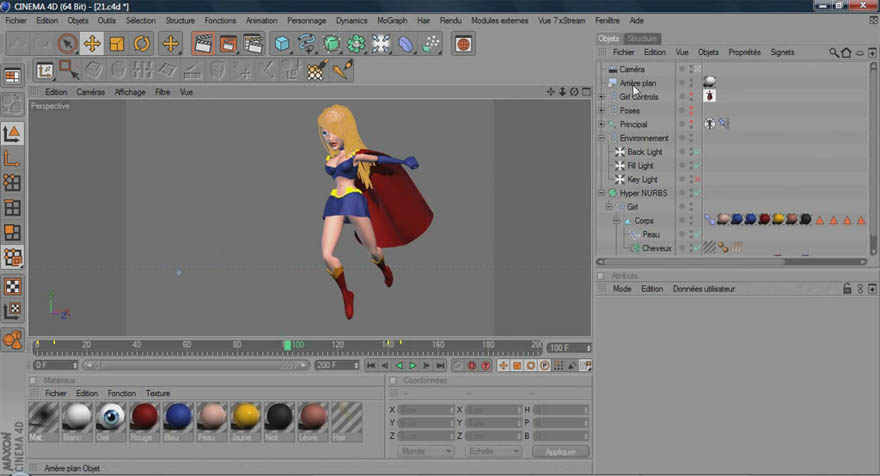The height and width of the screenshot is (476, 880).
Task: Enable the Texture tool checker icon
Action: (12, 286)
